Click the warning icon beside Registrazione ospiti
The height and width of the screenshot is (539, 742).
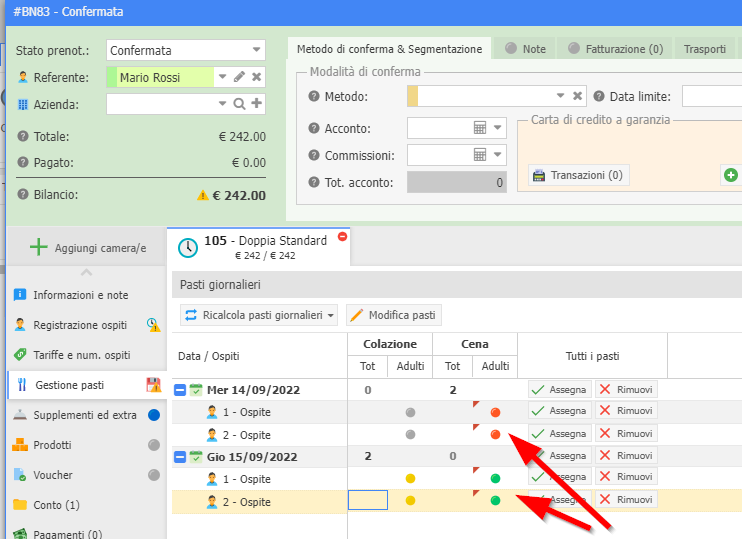tap(153, 325)
